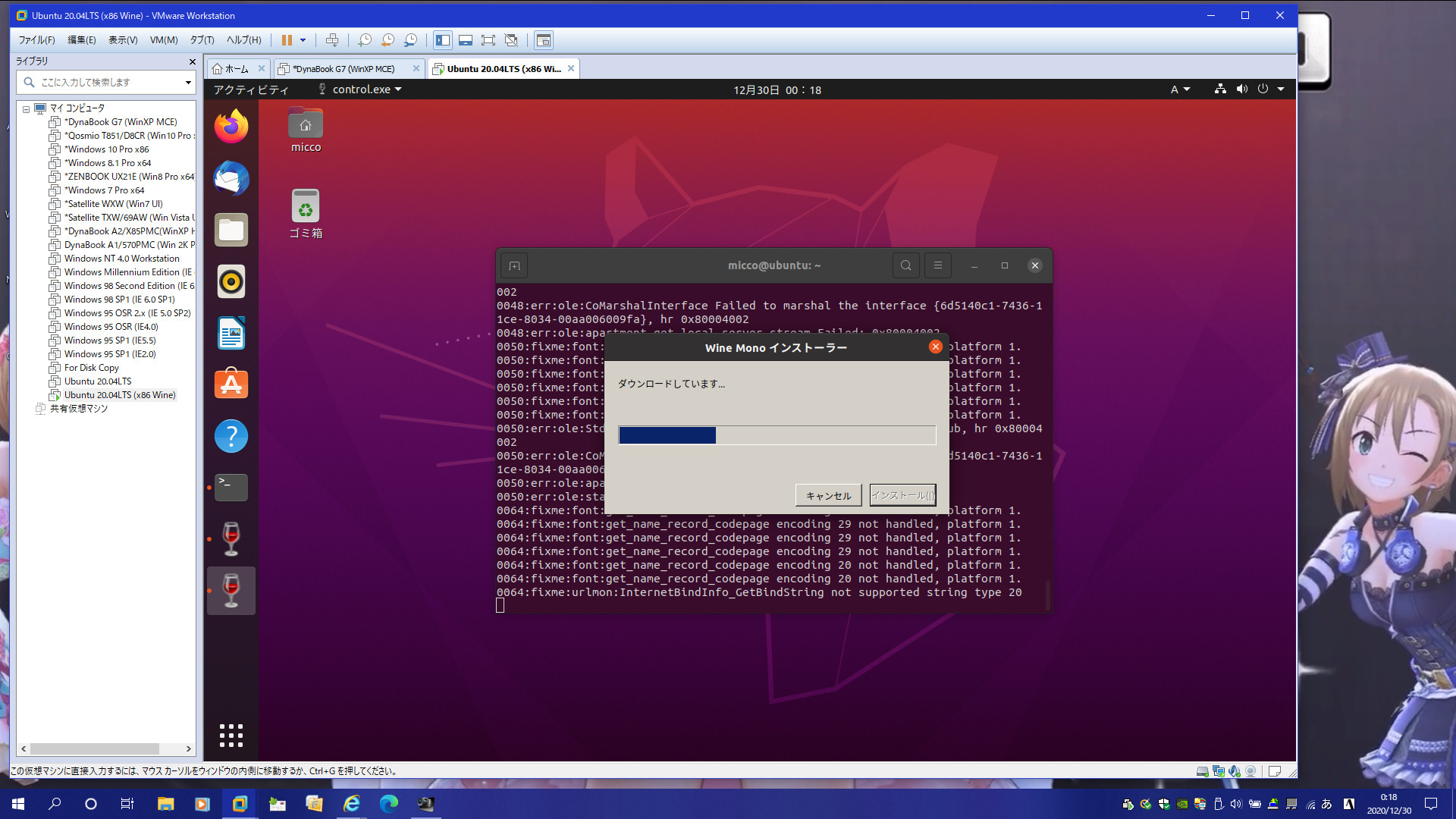Open the ヘルプ(H) menu
1456x819 pixels.
[243, 40]
